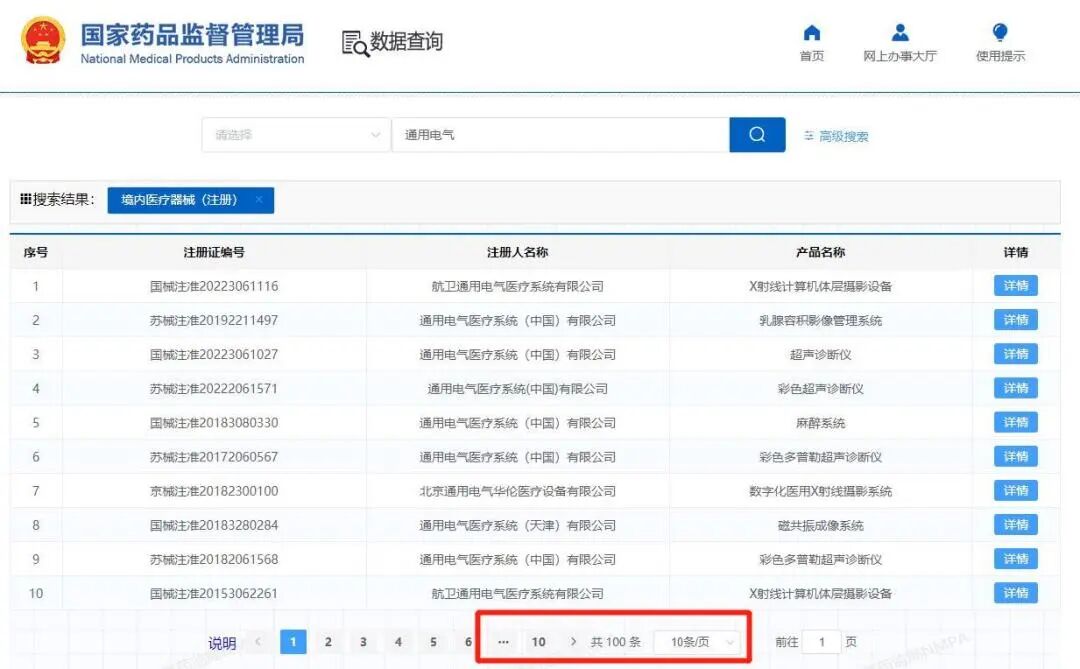This screenshot has height=669, width=1080.
Task: Click the grid icon beside 搜索结果
Action: [x=25, y=199]
